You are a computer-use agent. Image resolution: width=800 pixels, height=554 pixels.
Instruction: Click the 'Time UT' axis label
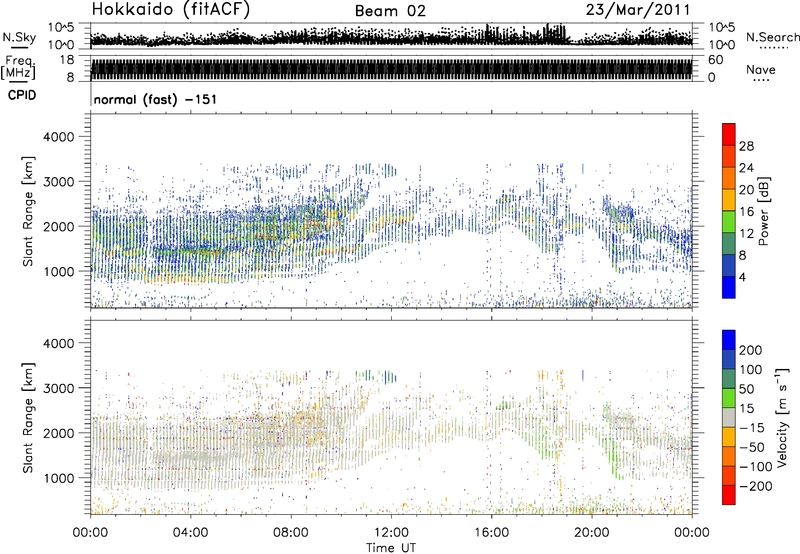391,548
